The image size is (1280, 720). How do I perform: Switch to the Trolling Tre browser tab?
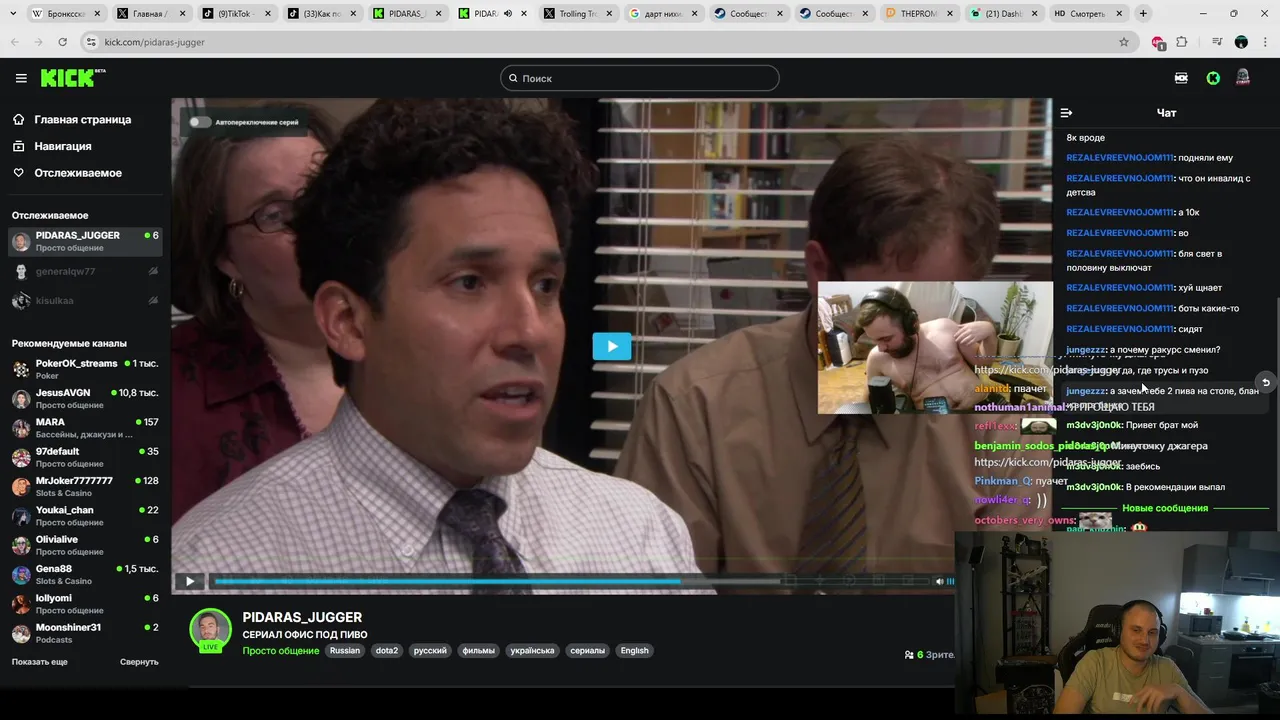pos(578,14)
